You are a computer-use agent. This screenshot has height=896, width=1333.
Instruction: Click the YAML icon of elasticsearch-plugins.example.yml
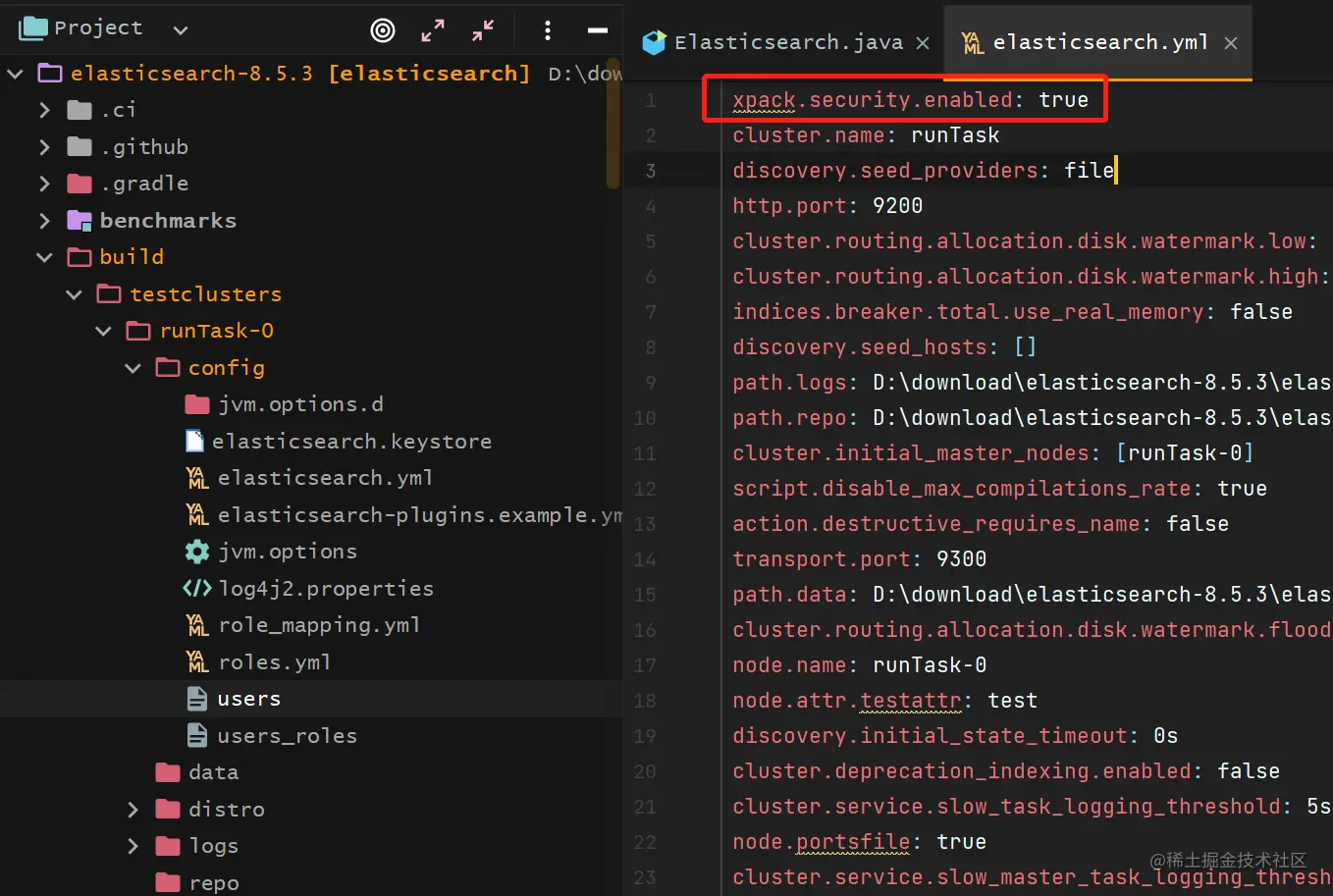point(197,515)
